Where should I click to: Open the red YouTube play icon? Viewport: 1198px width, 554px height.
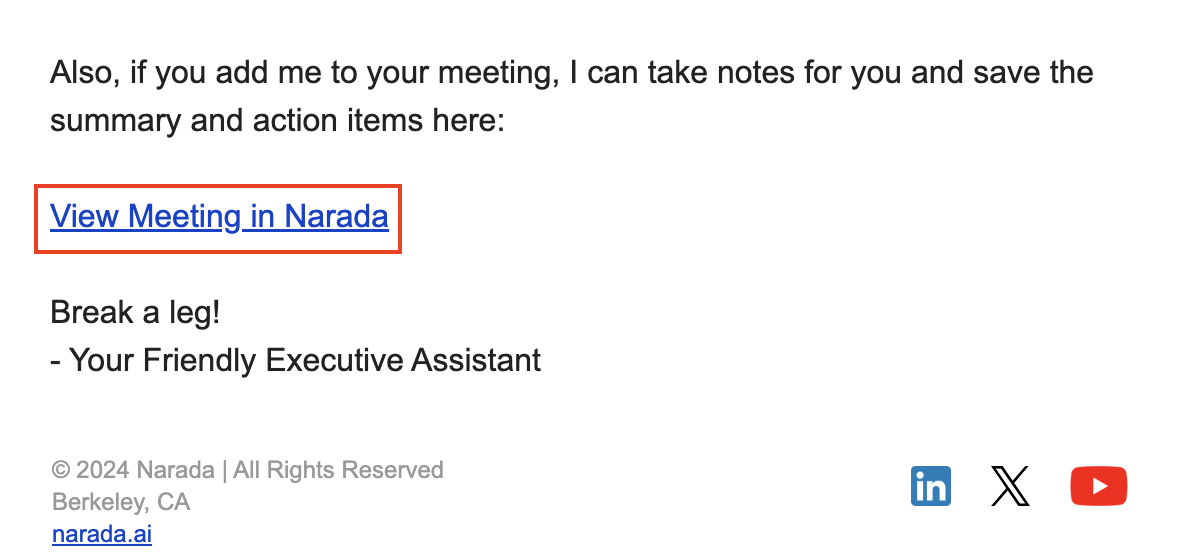pyautogui.click(x=1099, y=486)
